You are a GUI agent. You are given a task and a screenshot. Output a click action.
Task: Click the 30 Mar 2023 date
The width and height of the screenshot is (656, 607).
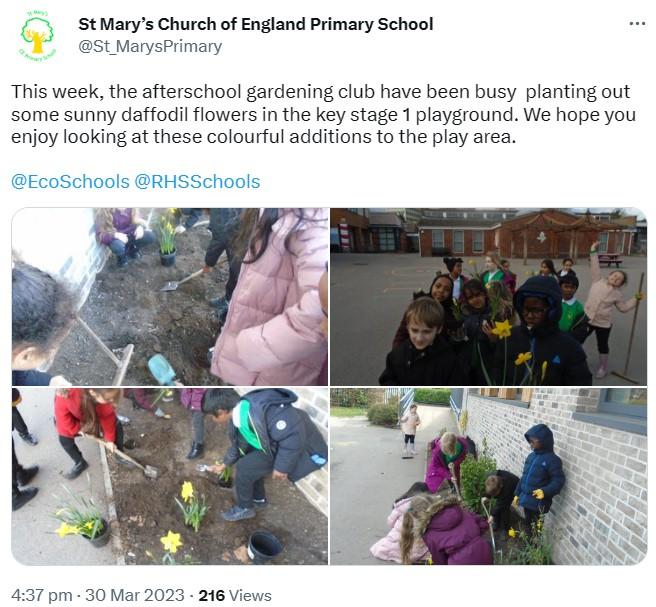coord(135,595)
